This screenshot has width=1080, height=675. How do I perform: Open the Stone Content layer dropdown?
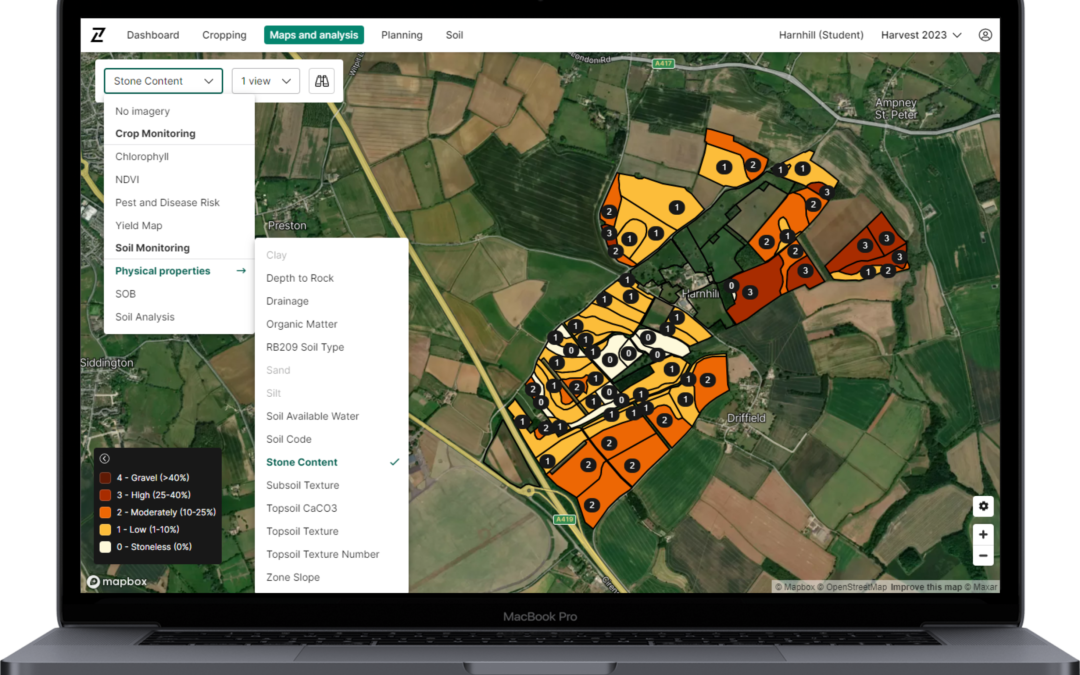tap(163, 81)
